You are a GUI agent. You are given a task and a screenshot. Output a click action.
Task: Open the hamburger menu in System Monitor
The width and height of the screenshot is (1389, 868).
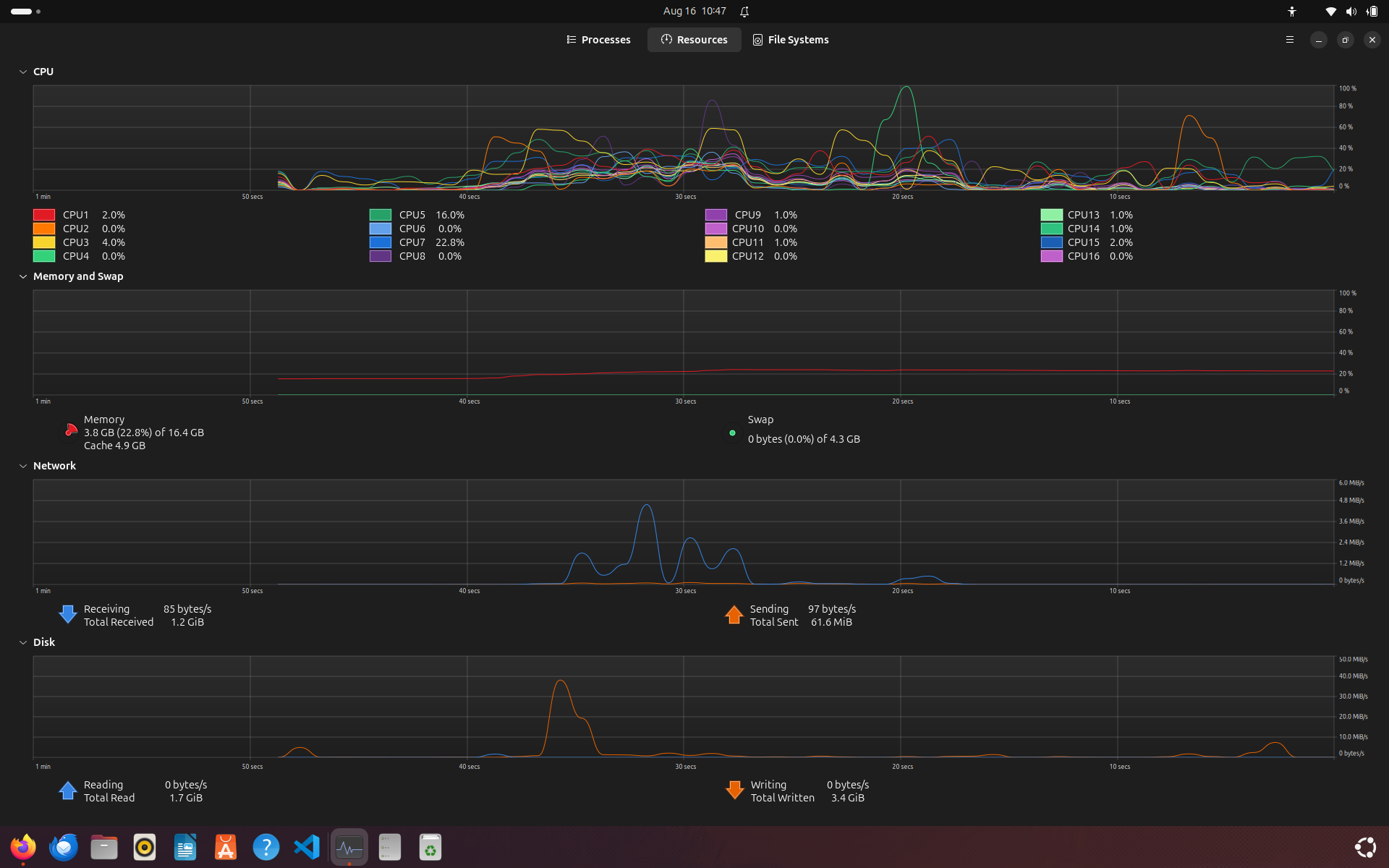[1289, 40]
